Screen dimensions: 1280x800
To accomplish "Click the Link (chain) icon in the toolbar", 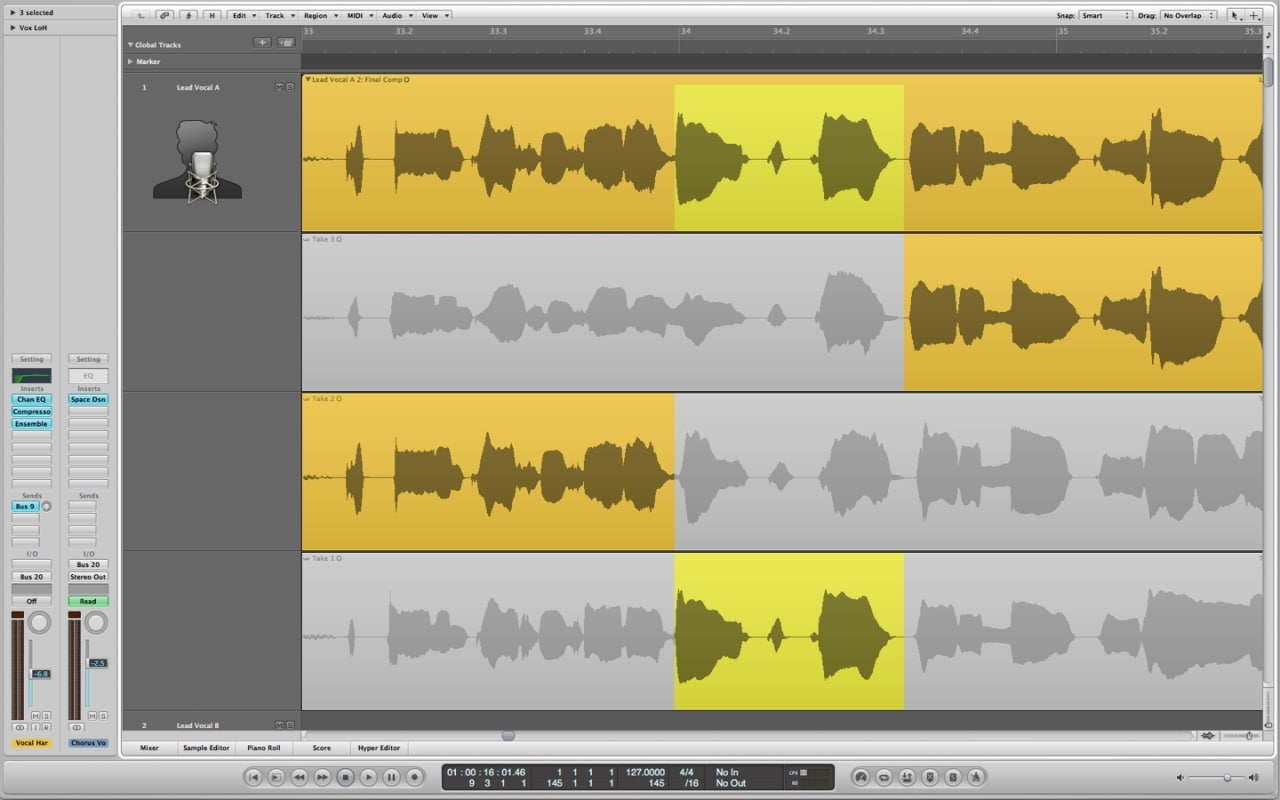I will tap(164, 16).
